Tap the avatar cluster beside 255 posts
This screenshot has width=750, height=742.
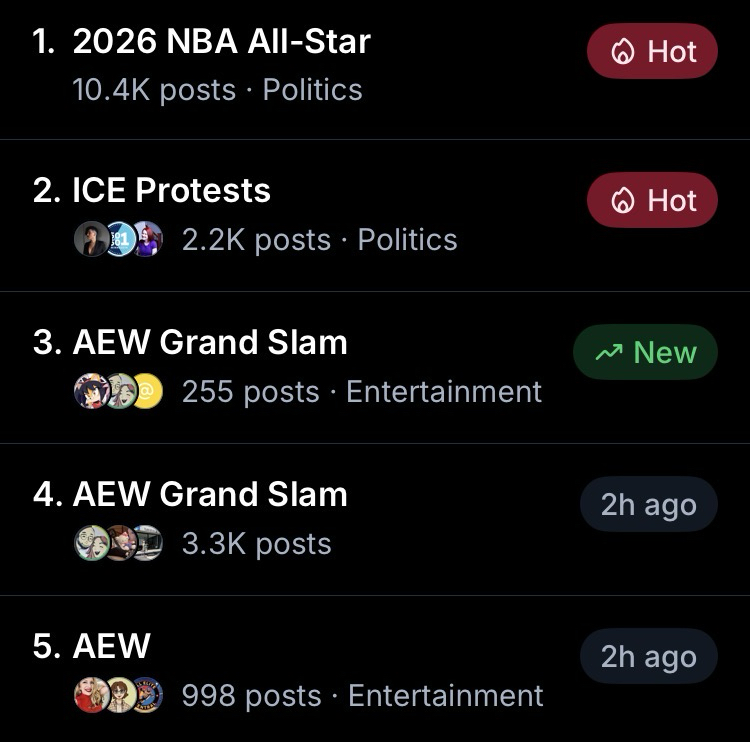(x=118, y=391)
